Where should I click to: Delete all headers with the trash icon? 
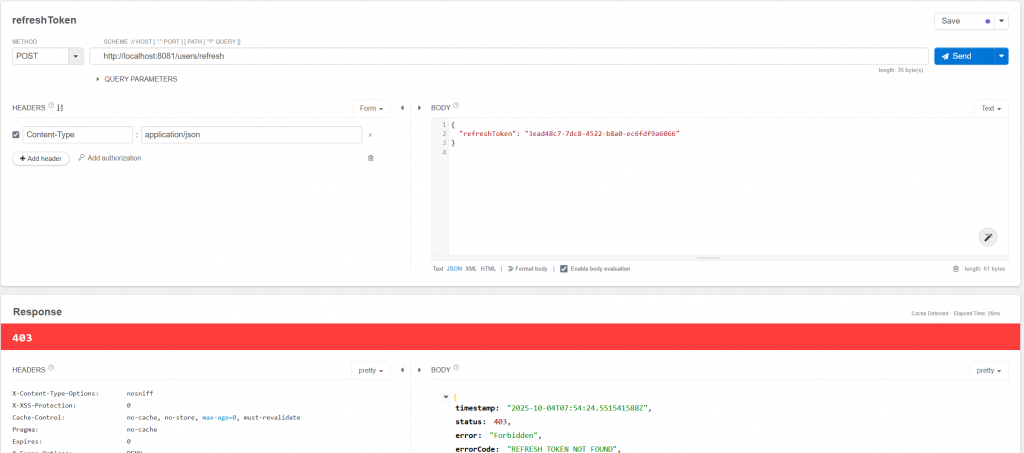(370, 158)
